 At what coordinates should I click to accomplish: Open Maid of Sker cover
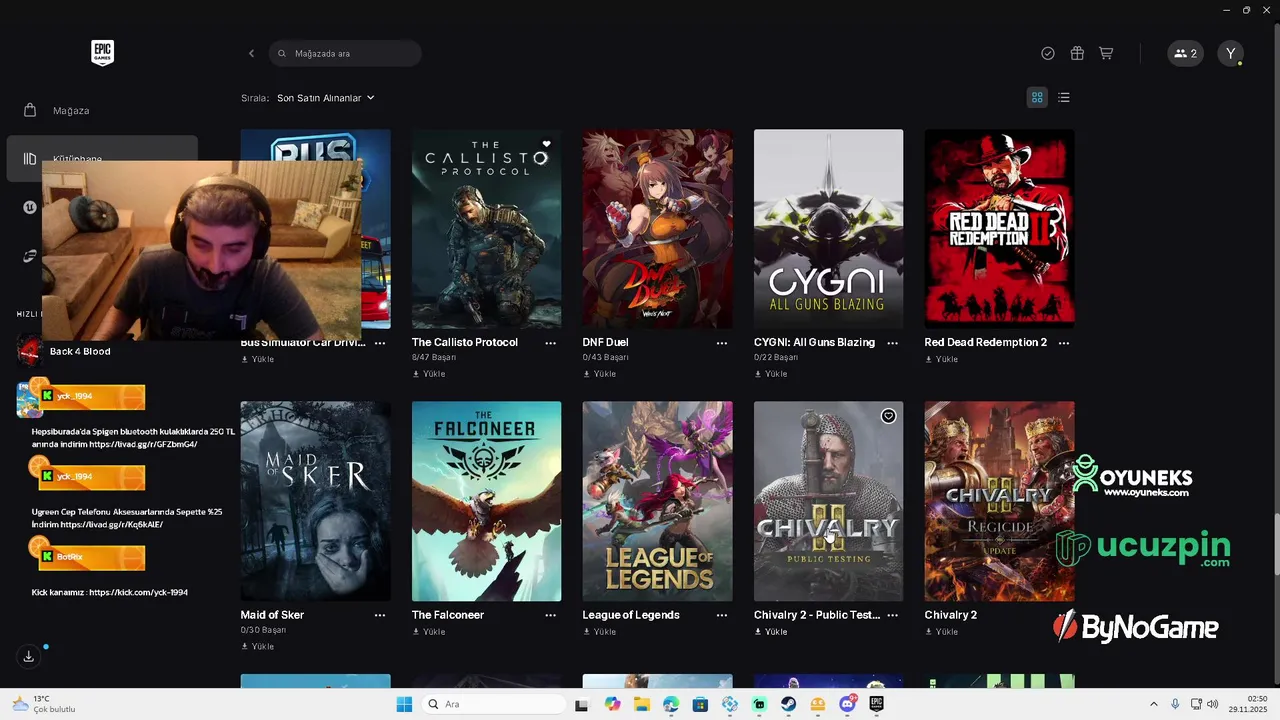tap(315, 501)
